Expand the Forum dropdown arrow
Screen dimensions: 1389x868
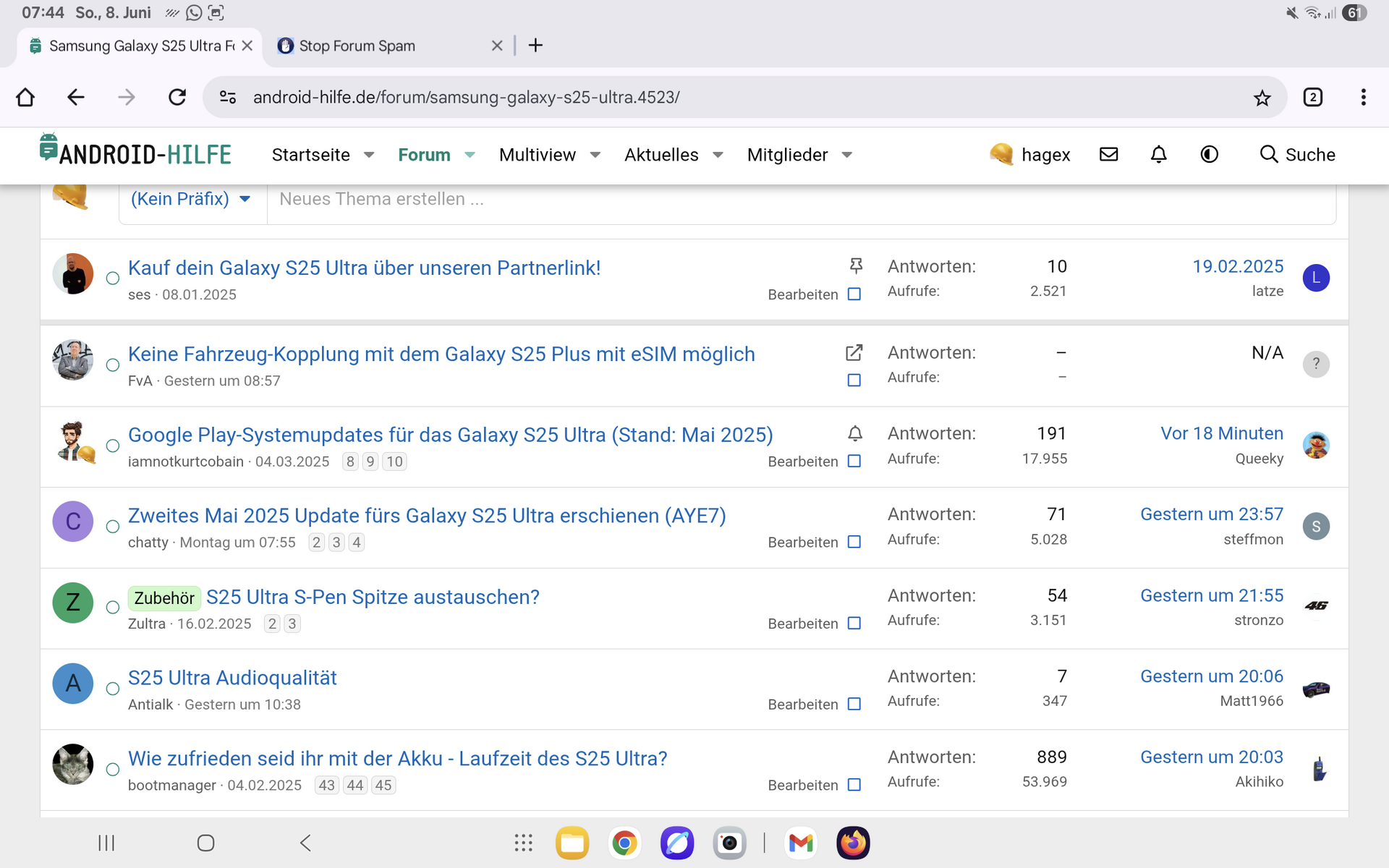pos(470,155)
